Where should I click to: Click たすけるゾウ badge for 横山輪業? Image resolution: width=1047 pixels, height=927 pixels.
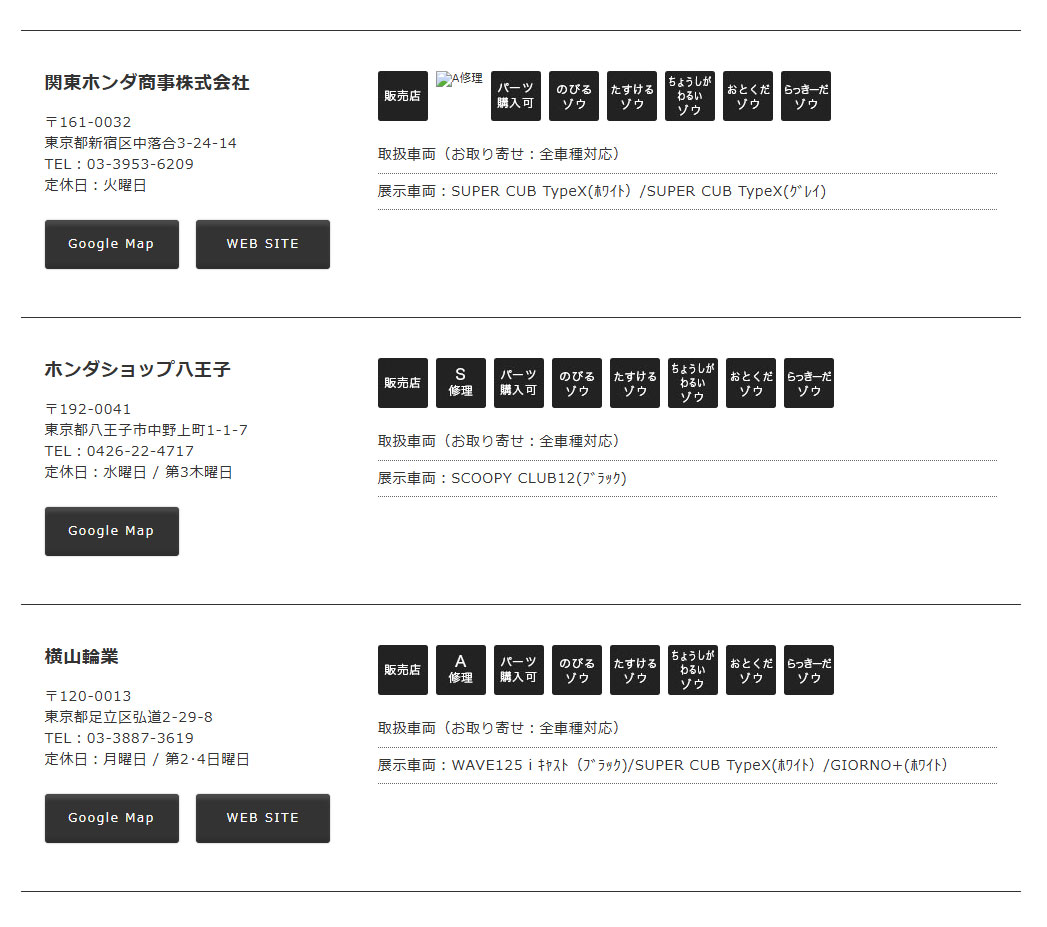click(x=635, y=670)
